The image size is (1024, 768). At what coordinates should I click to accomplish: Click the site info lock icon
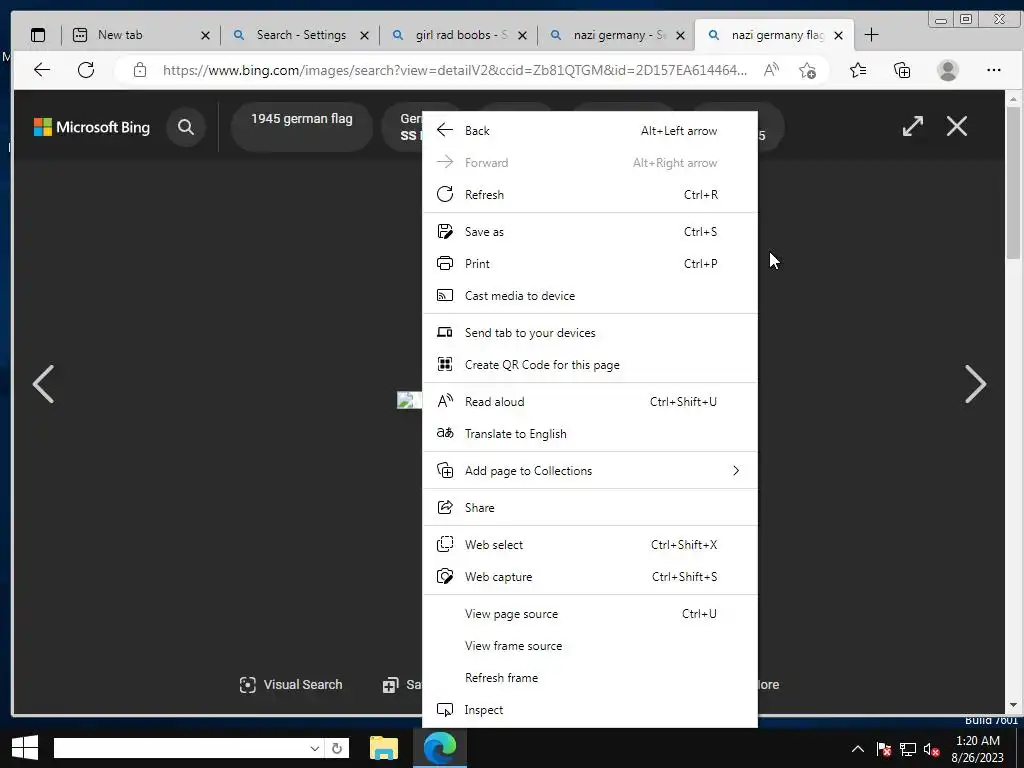[x=140, y=70]
